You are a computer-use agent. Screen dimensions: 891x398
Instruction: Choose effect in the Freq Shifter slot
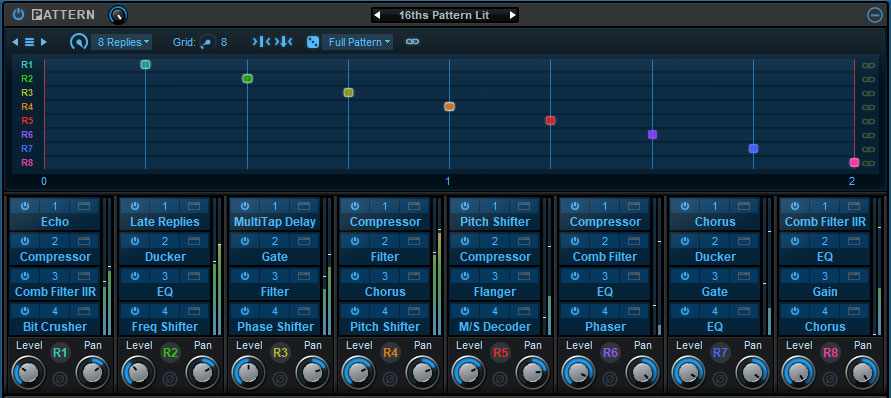tap(165, 327)
